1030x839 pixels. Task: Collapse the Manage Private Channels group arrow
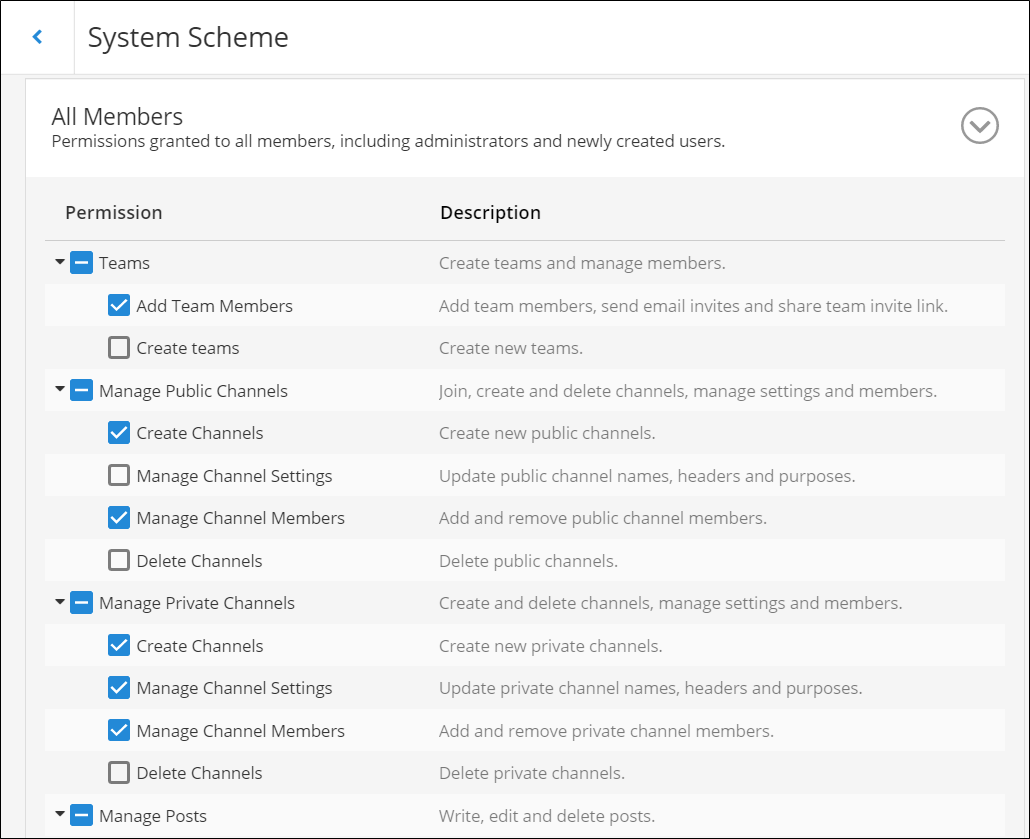click(60, 602)
